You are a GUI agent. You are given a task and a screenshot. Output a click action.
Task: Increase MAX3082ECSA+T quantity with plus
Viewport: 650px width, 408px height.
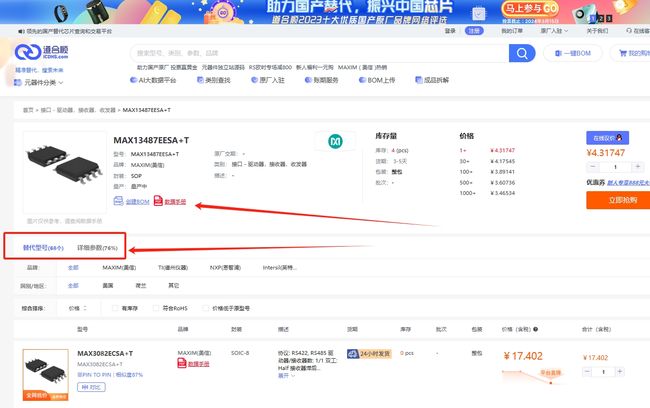click(619, 372)
